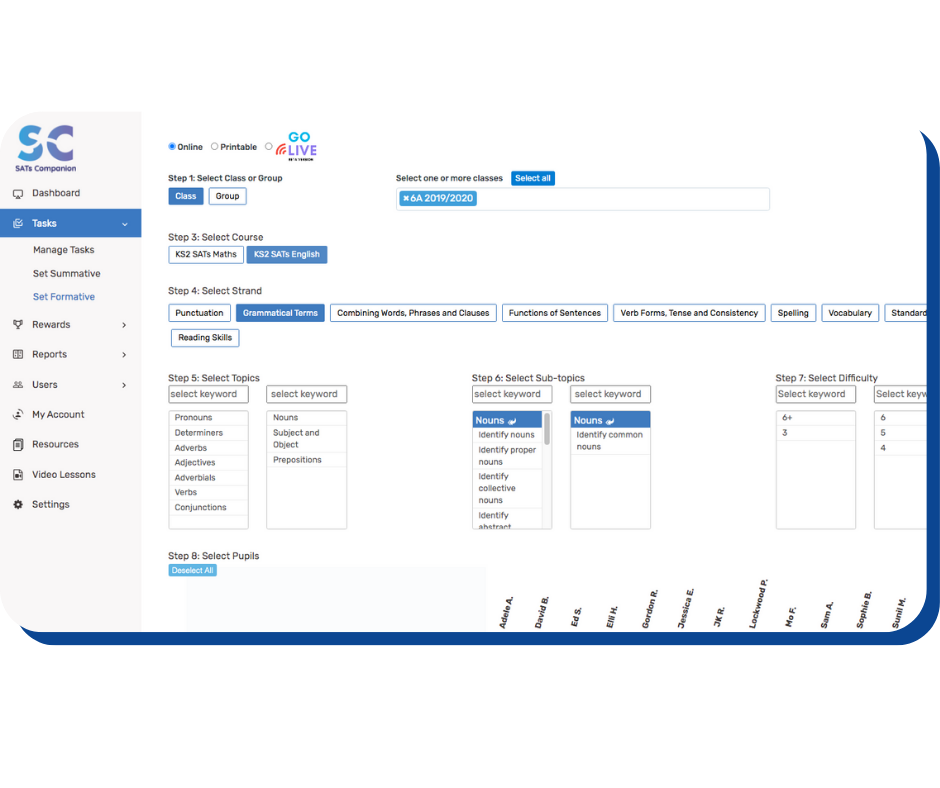
Task: Open Set Summative in sidebar
Action: click(x=66, y=273)
